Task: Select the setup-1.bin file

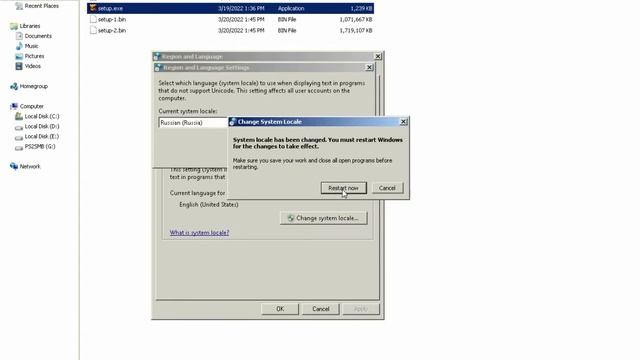Action: (x=230, y=19)
